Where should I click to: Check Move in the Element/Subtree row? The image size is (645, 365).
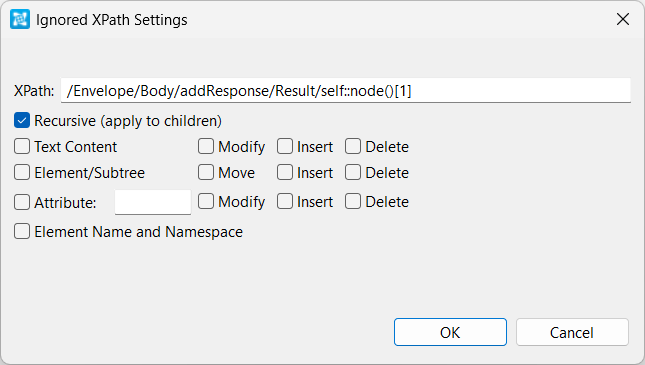[x=206, y=172]
